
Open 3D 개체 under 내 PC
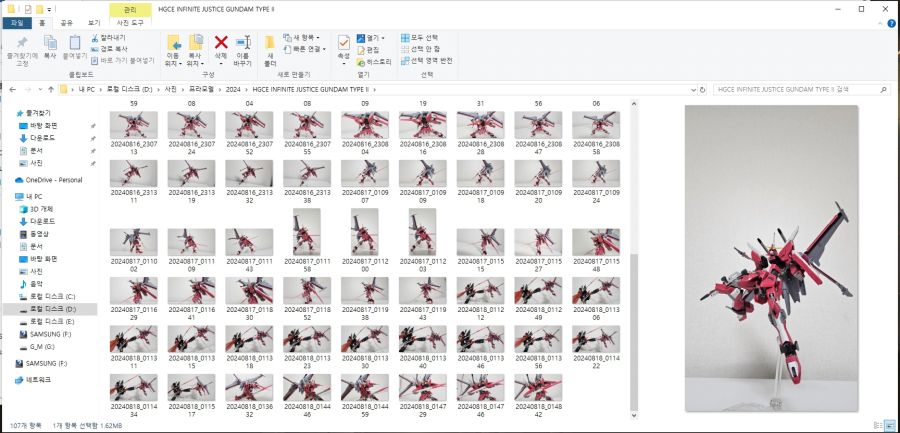coord(37,209)
